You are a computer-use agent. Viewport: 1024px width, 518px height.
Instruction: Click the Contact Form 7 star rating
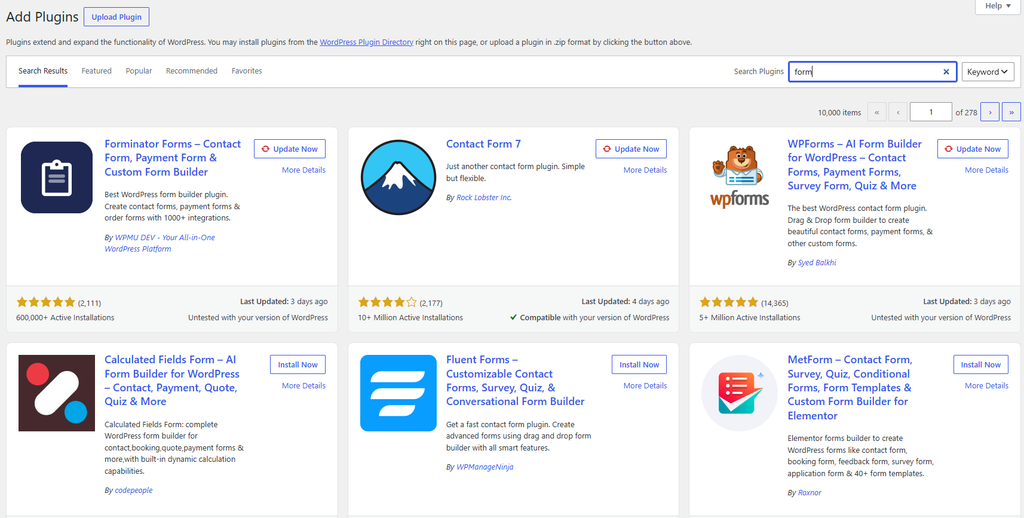click(x=387, y=302)
